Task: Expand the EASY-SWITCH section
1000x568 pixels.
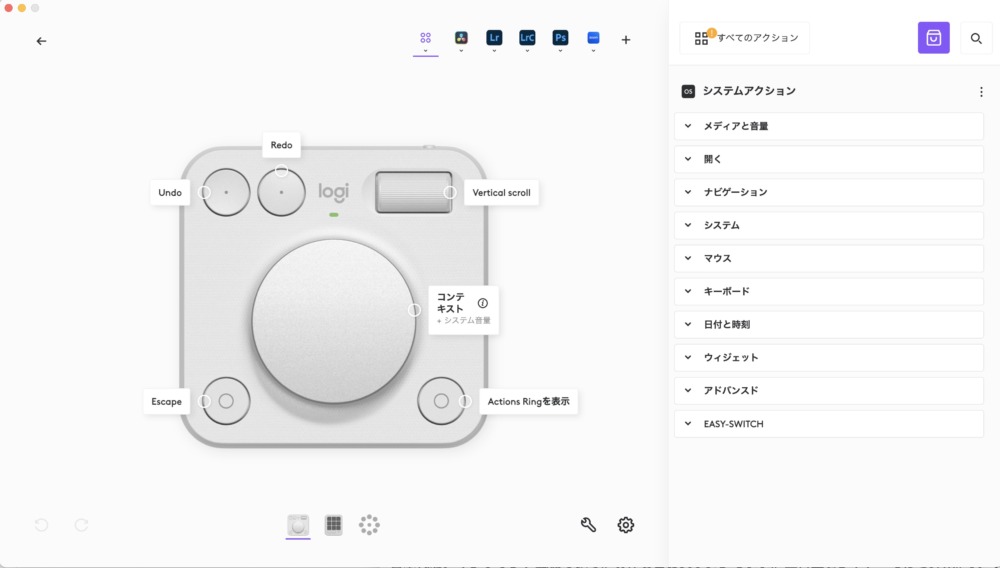Action: [x=829, y=424]
